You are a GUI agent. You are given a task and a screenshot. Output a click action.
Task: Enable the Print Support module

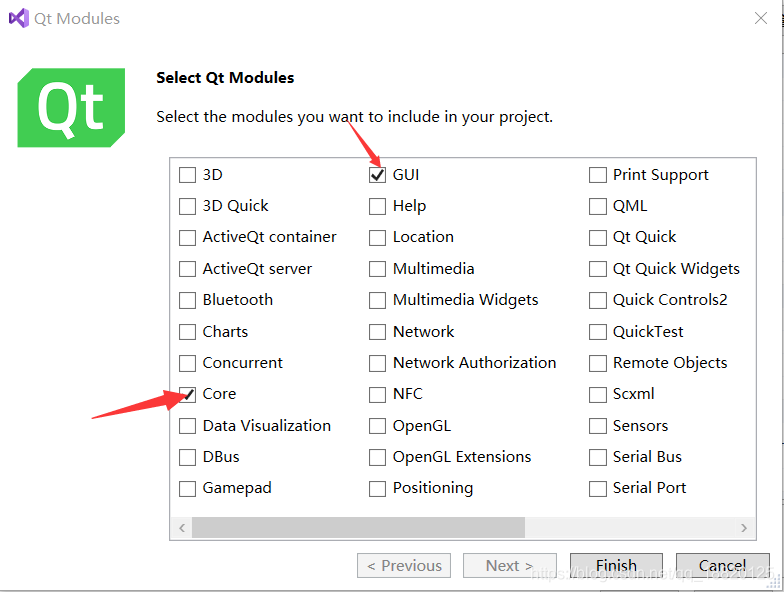coord(598,175)
